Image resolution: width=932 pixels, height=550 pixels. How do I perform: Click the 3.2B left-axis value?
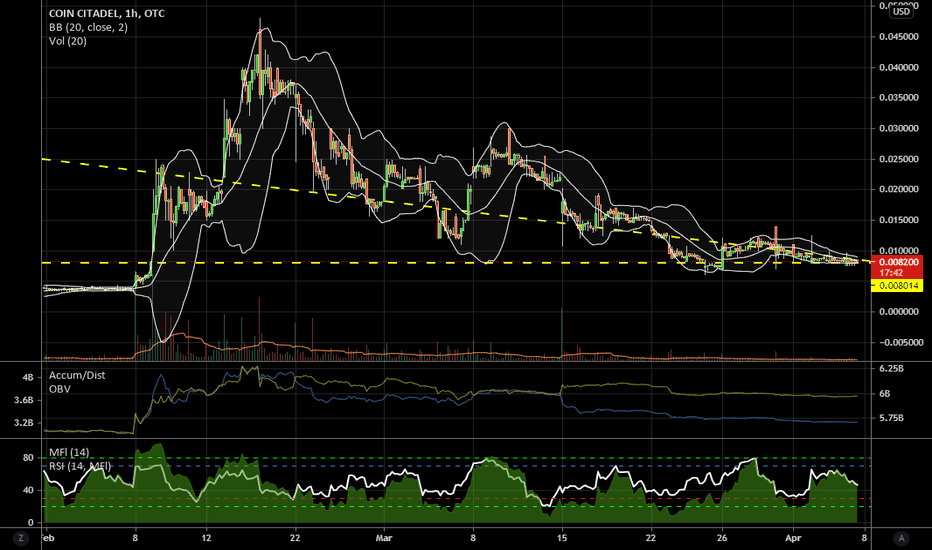pos(24,423)
